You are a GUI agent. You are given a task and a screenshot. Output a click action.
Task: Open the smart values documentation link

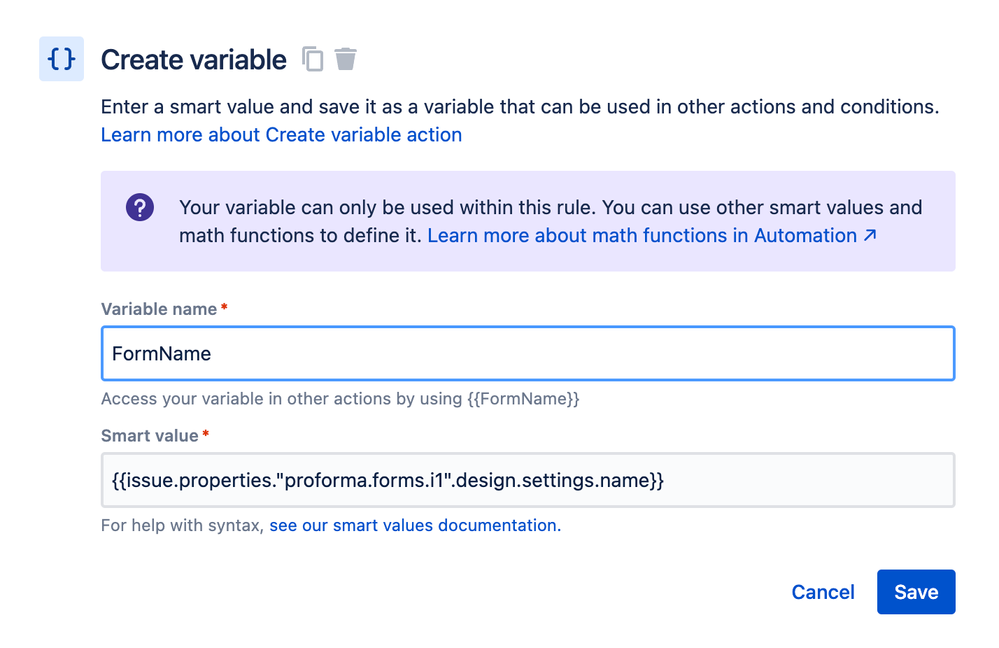(x=413, y=525)
